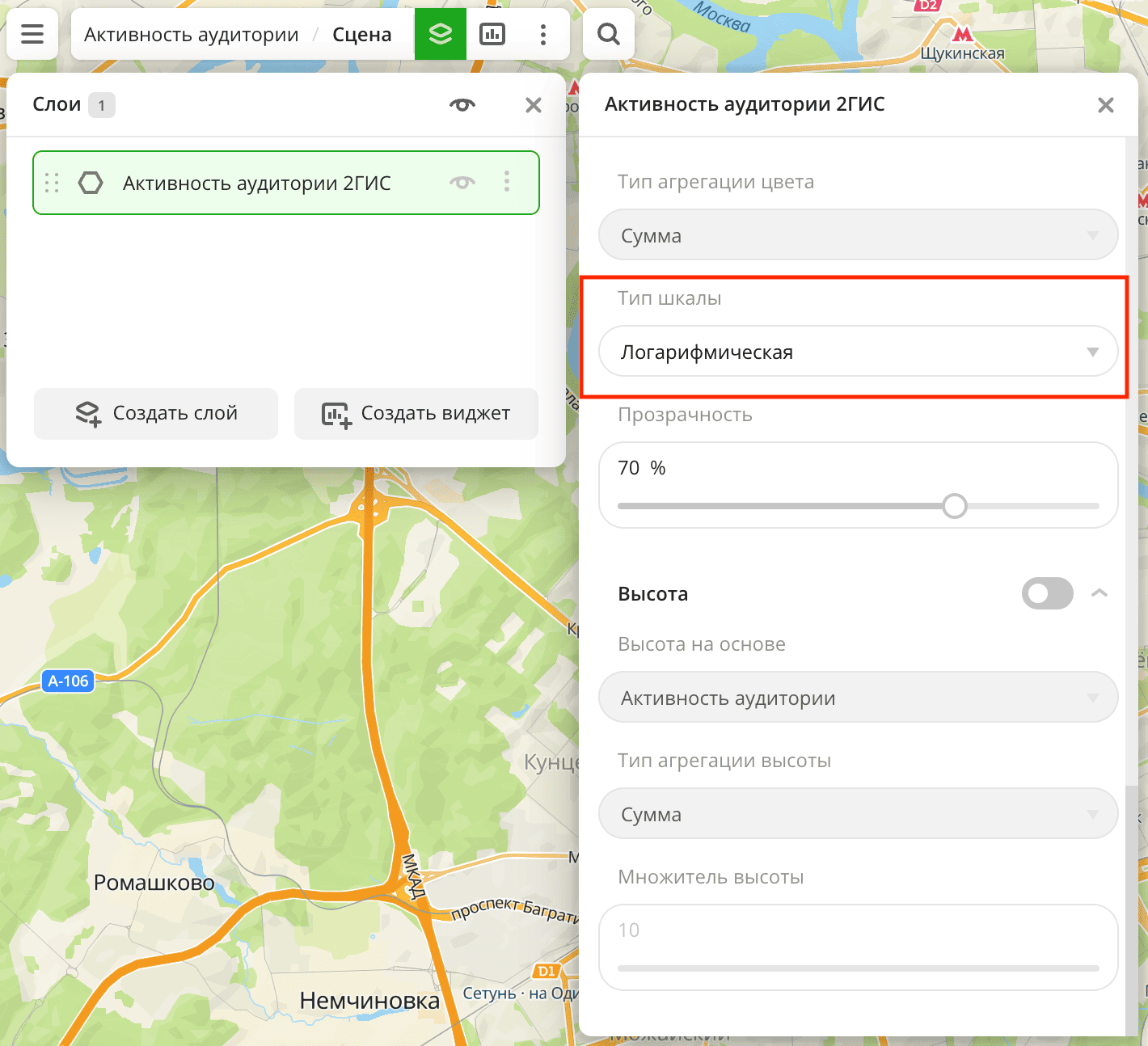Screen dimensions: 1148x1046
Task: Open the Тип агрегации цвета dropdown
Action: tap(858, 235)
